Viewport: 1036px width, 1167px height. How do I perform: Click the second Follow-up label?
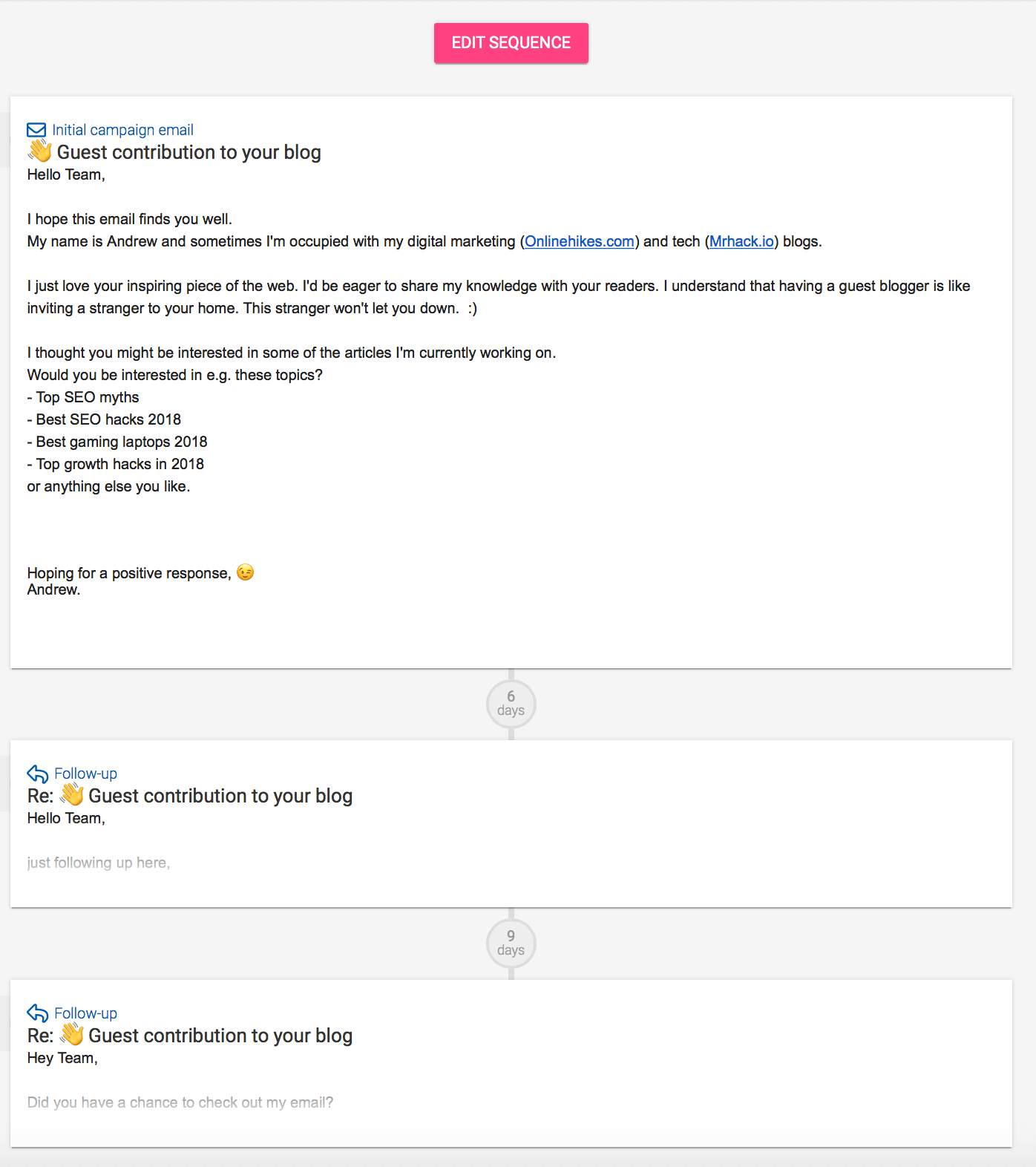(85, 1013)
